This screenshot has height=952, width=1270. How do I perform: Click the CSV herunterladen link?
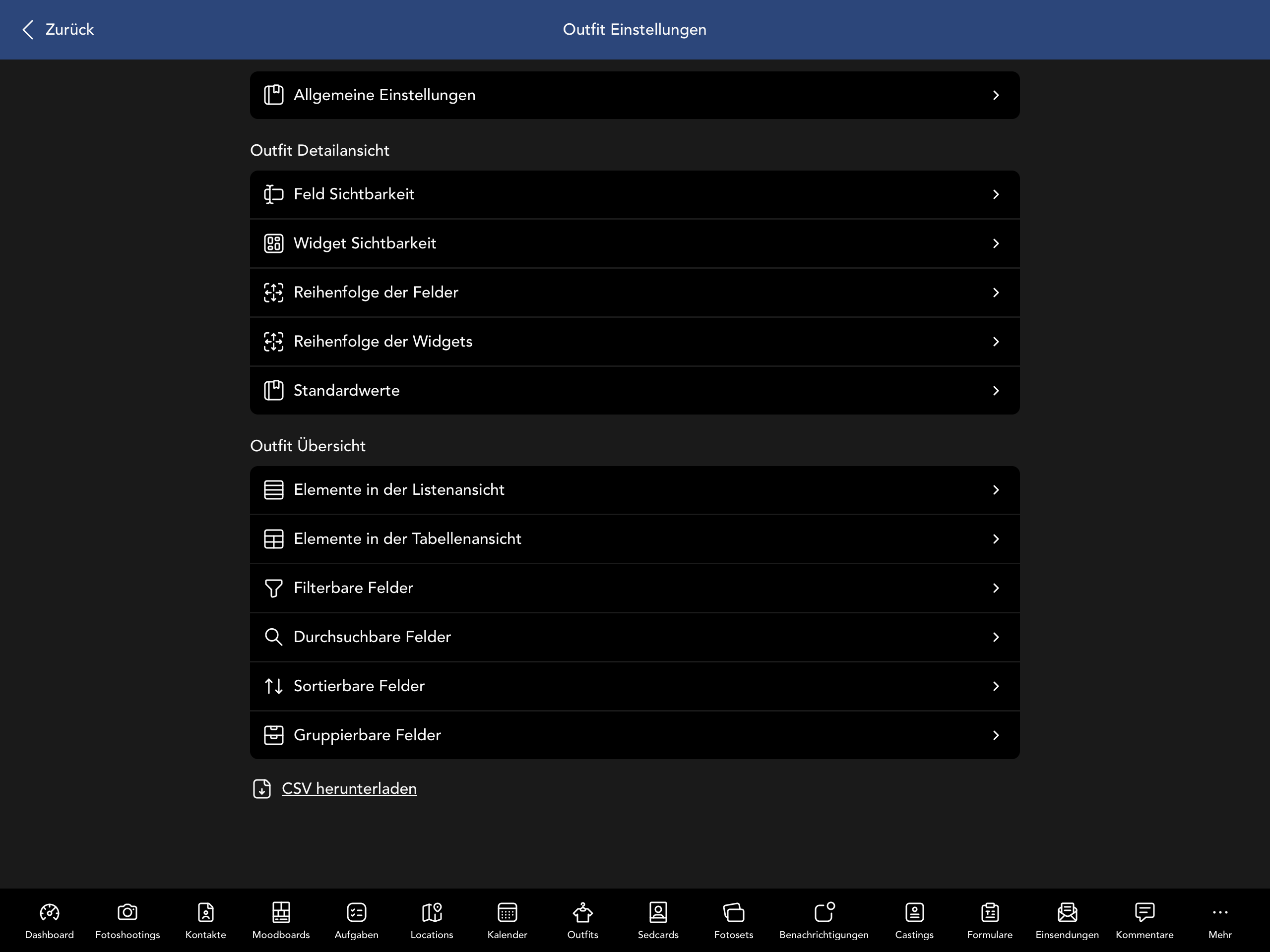coord(349,788)
